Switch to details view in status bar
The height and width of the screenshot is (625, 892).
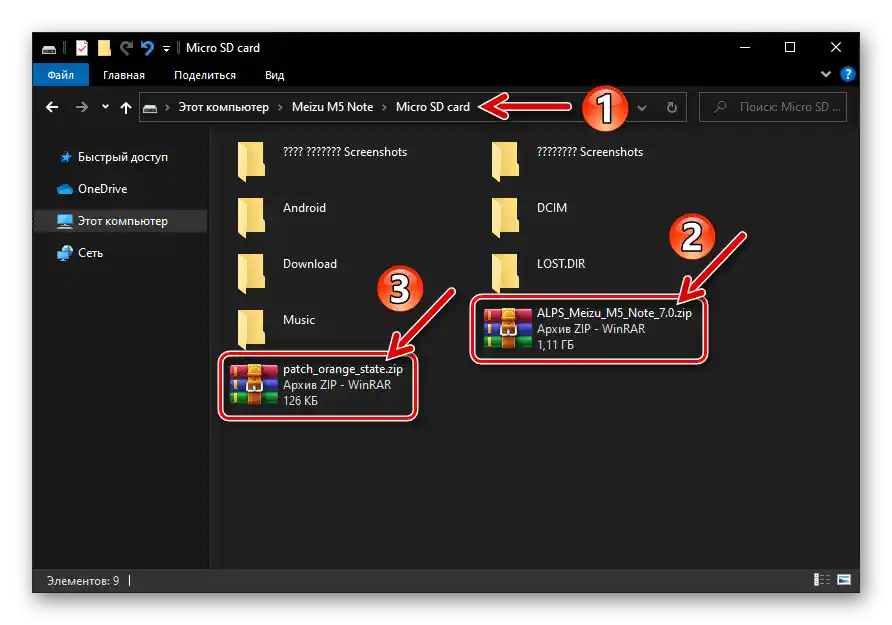pos(821,580)
